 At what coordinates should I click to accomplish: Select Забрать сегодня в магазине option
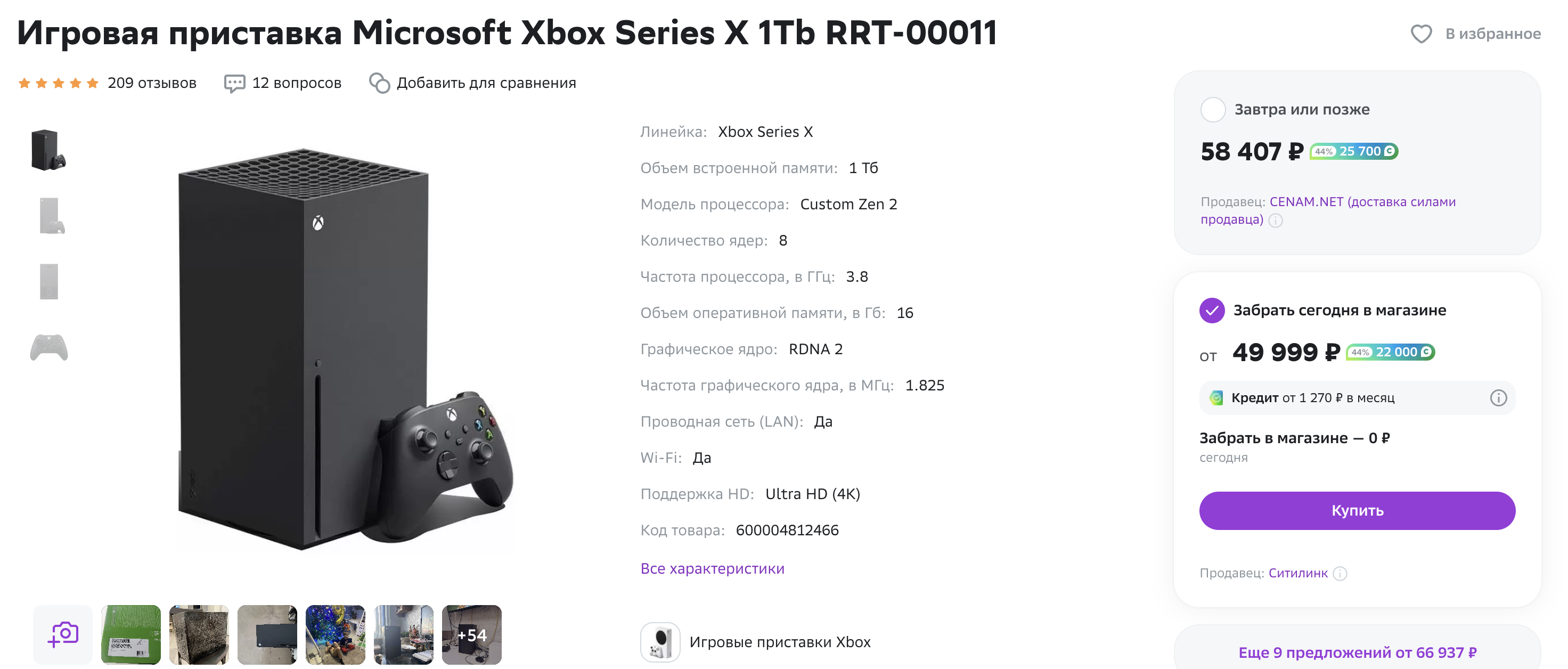pyautogui.click(x=1212, y=311)
